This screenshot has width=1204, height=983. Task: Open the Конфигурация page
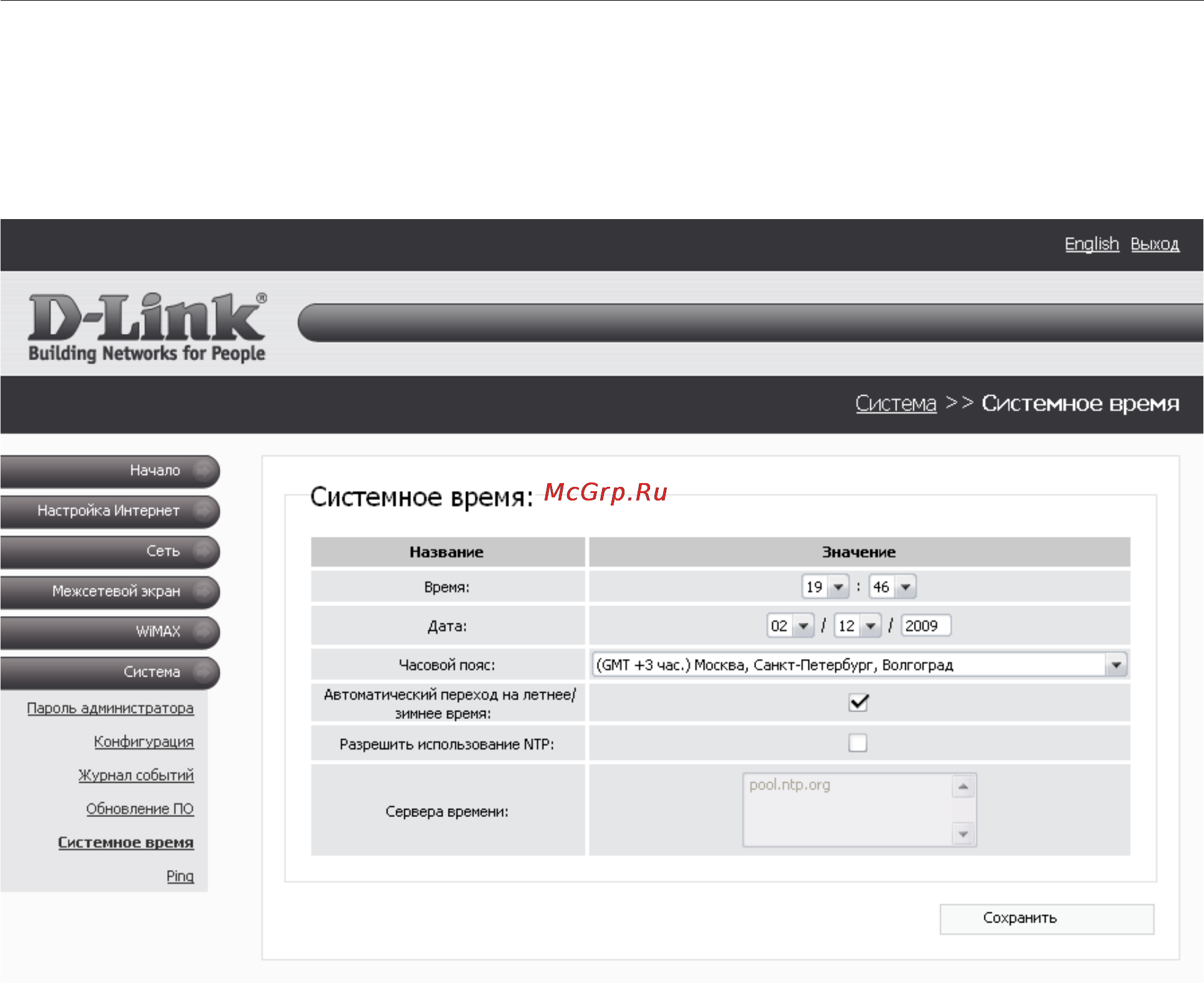point(144,741)
